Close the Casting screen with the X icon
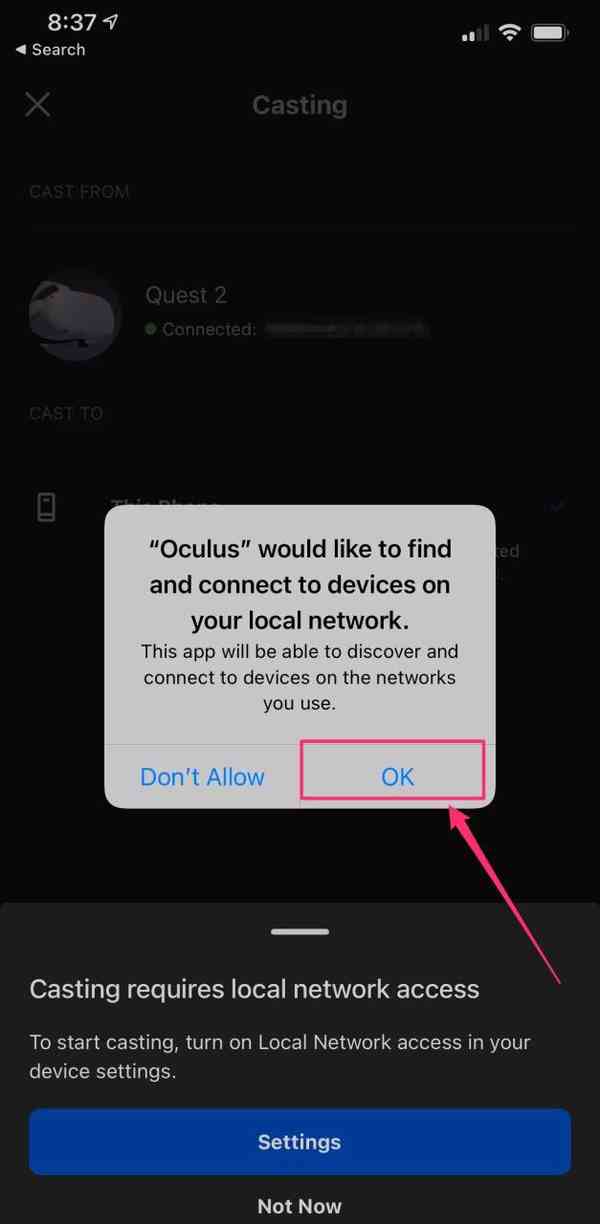Viewport: 600px width, 1224px height. (x=38, y=104)
